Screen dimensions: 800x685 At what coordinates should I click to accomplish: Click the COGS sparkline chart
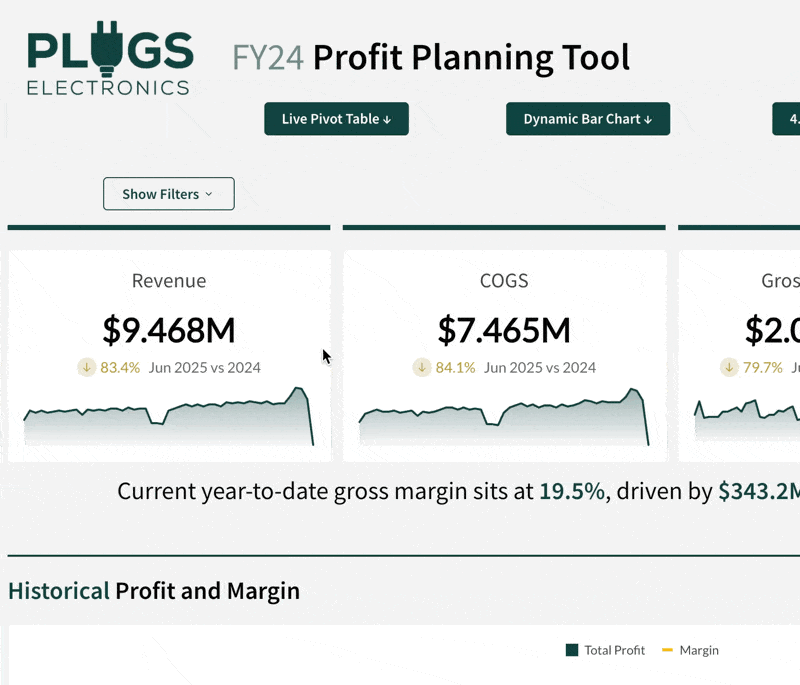[x=504, y=420]
